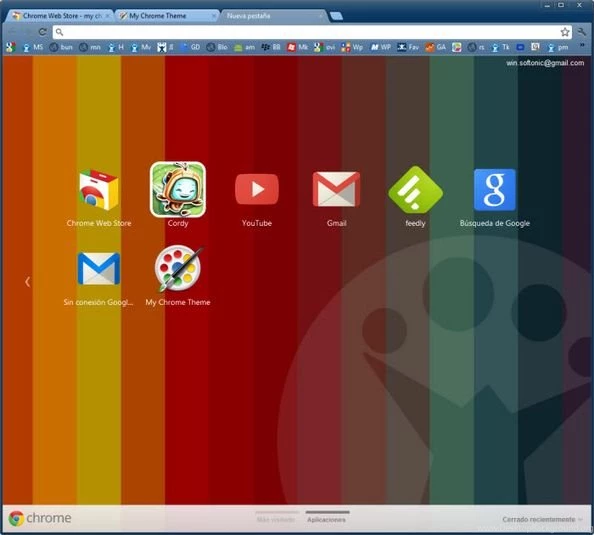The width and height of the screenshot is (594, 535).
Task: Open the GA analytics bookmark
Action: pos(436,47)
